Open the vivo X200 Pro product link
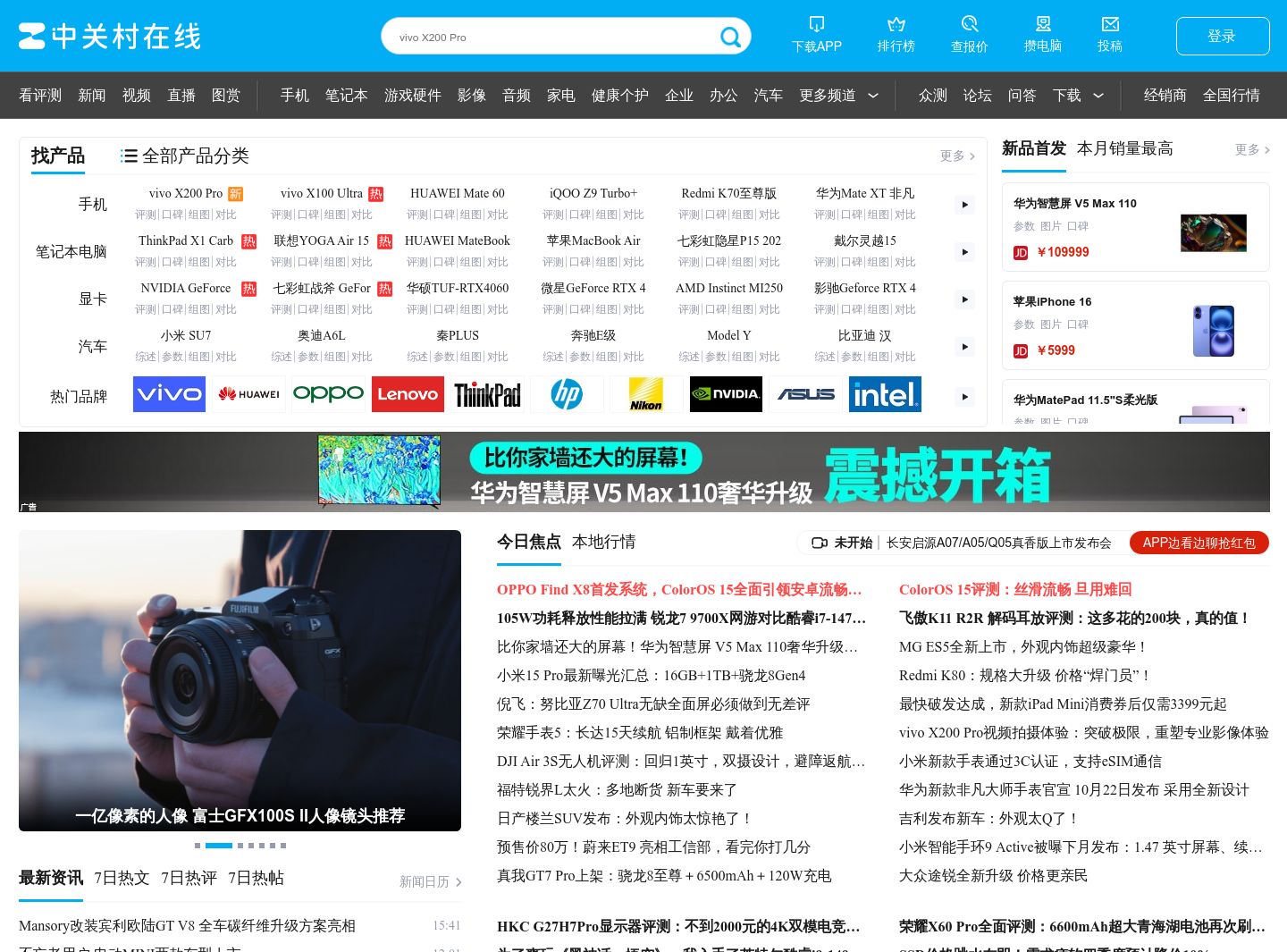 point(186,193)
